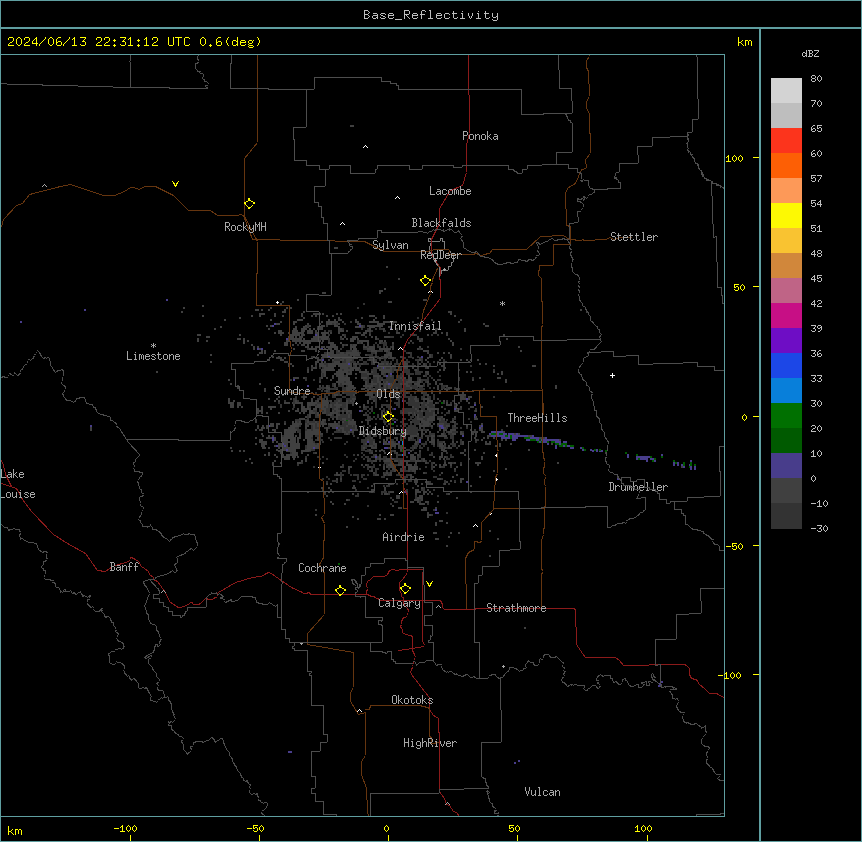Click the Airdrie label
This screenshot has height=842, width=862.
click(x=404, y=537)
